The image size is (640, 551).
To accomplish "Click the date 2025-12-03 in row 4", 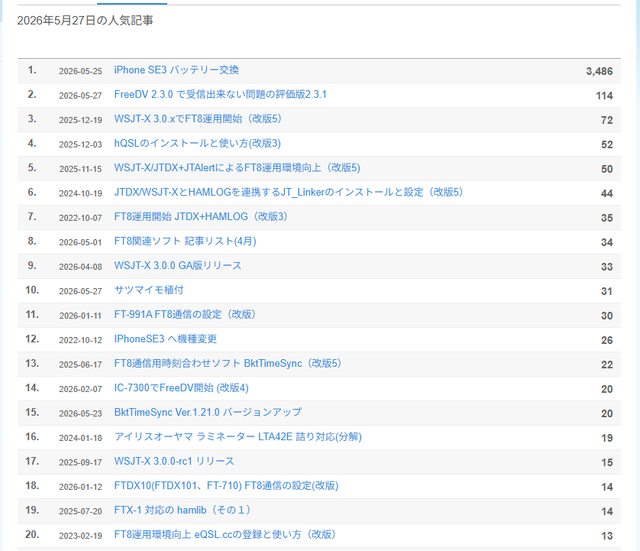I will 80,145.
